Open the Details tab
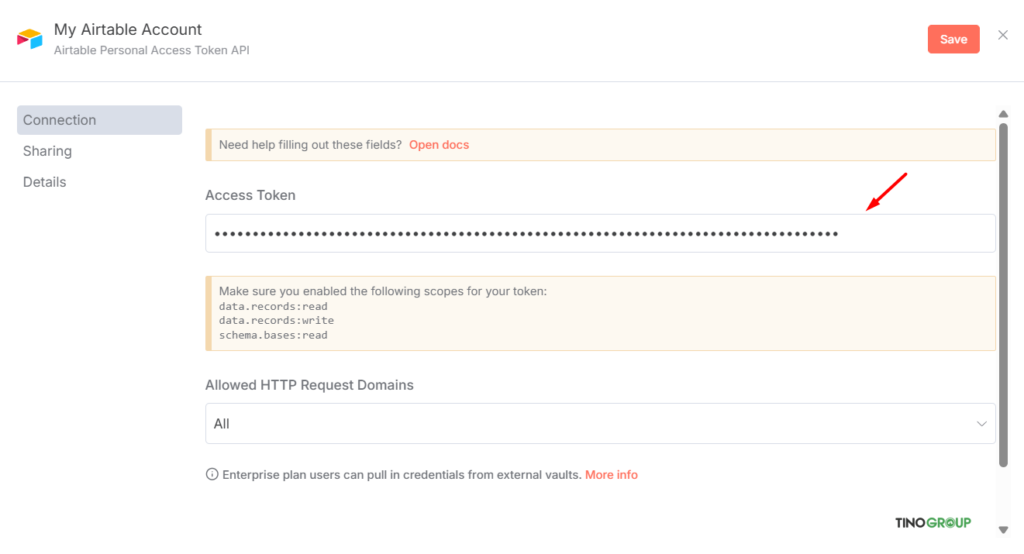The width and height of the screenshot is (1024, 554). pyautogui.click(x=45, y=182)
